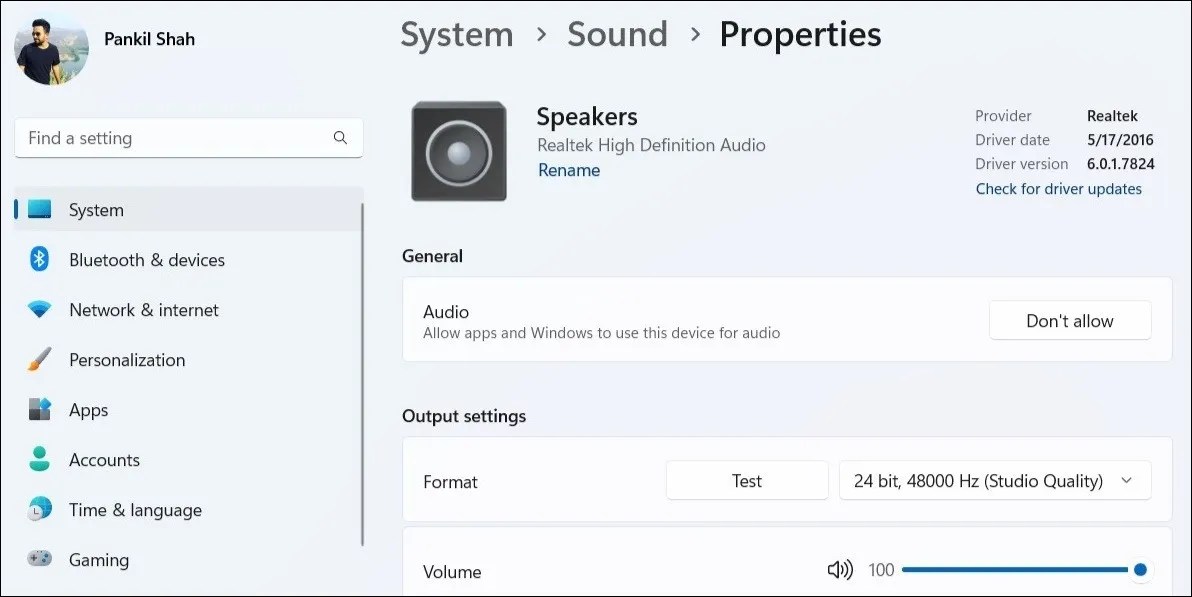Click Don't allow for audio access
The width and height of the screenshot is (1192, 597).
[1069, 320]
